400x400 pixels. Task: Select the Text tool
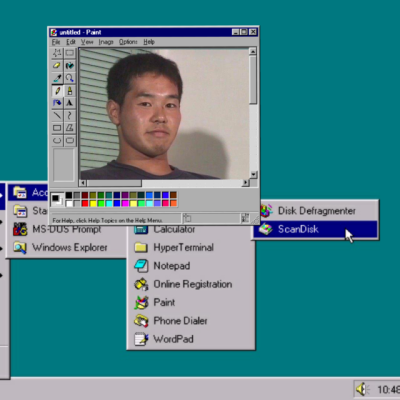click(70, 103)
